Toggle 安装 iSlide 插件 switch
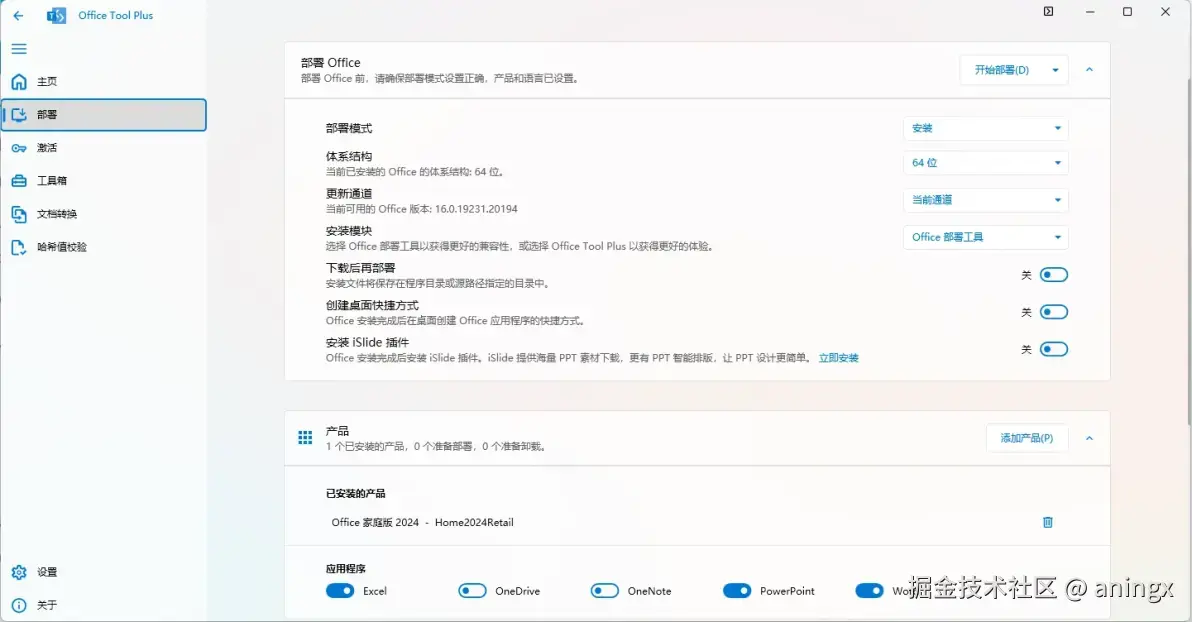The width and height of the screenshot is (1192, 622). point(1054,349)
